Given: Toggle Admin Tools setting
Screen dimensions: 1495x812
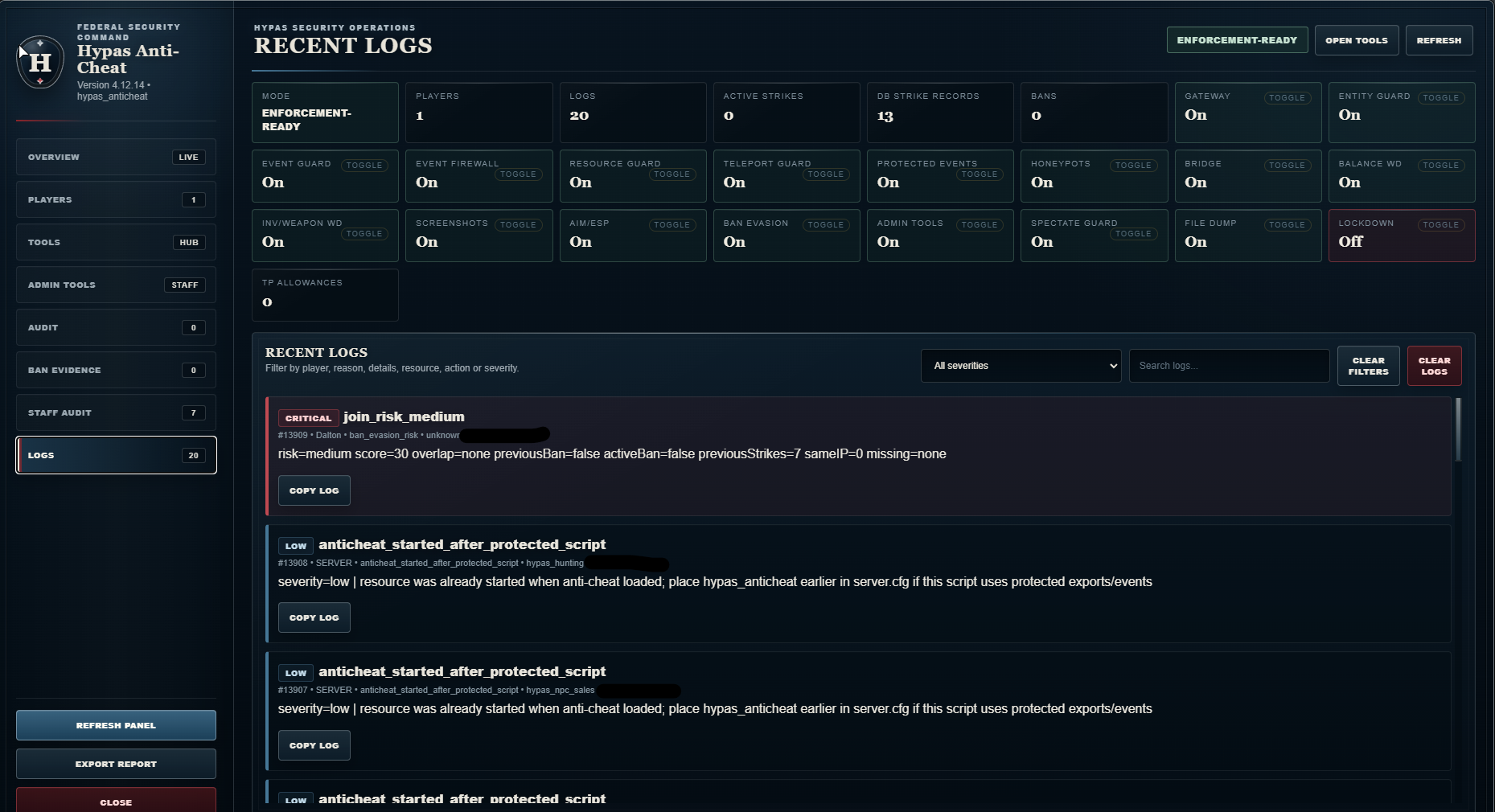Looking at the screenshot, I should [x=980, y=225].
